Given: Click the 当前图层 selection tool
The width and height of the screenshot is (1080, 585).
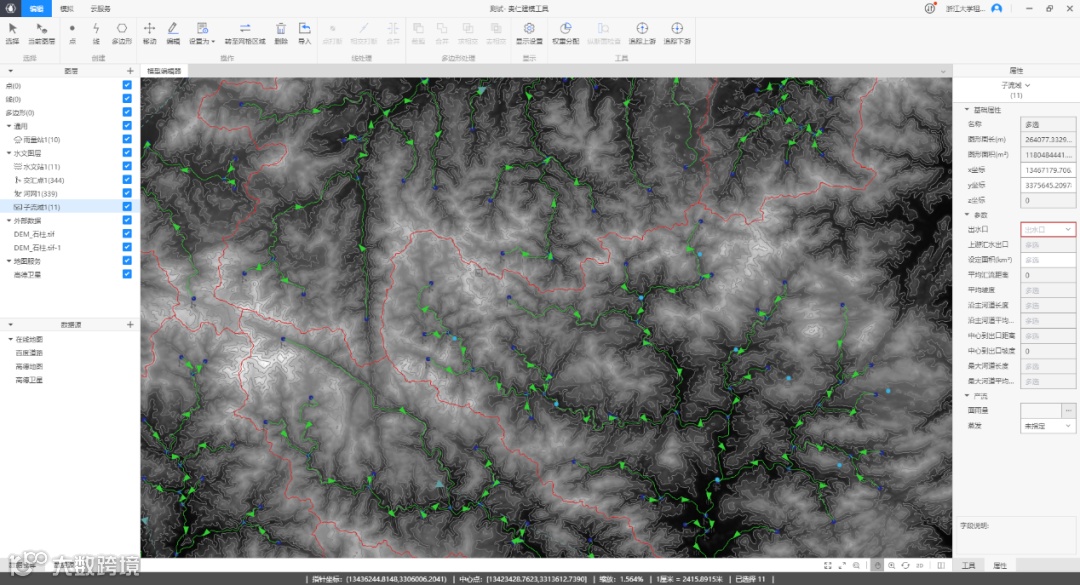Looking at the screenshot, I should click(x=41, y=32).
